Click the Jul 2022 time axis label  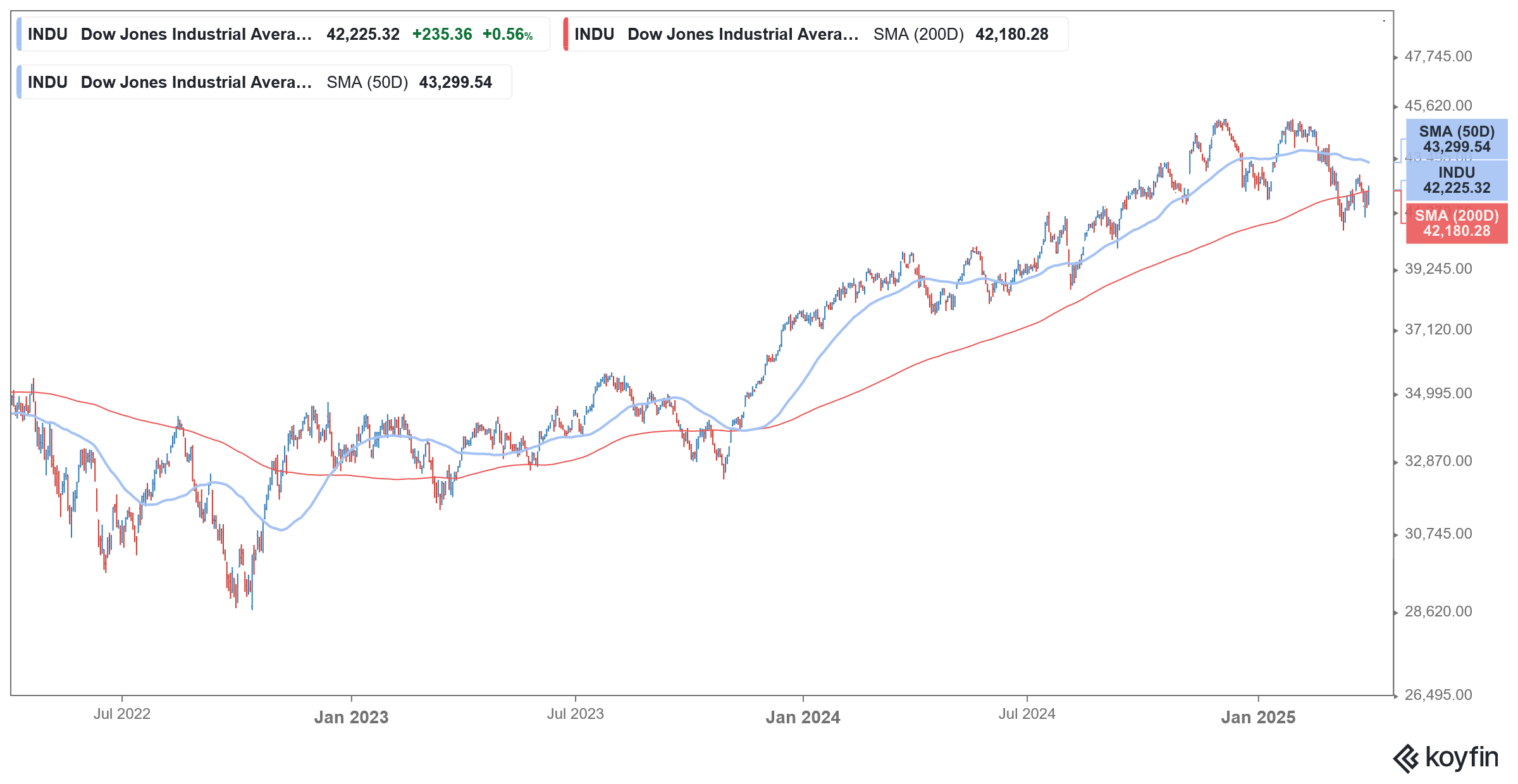(x=122, y=714)
